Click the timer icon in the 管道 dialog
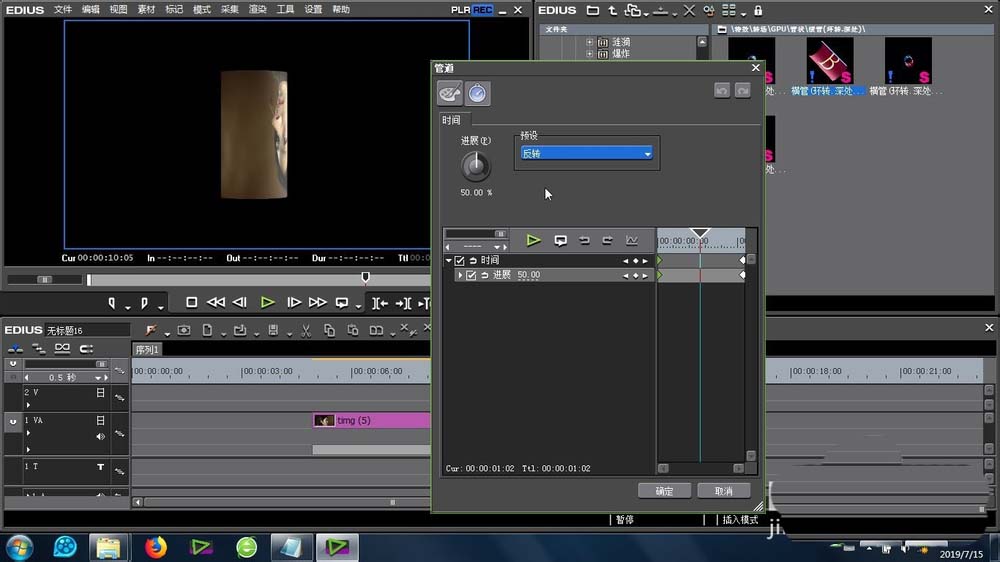This screenshot has width=1000, height=562. tap(478, 94)
